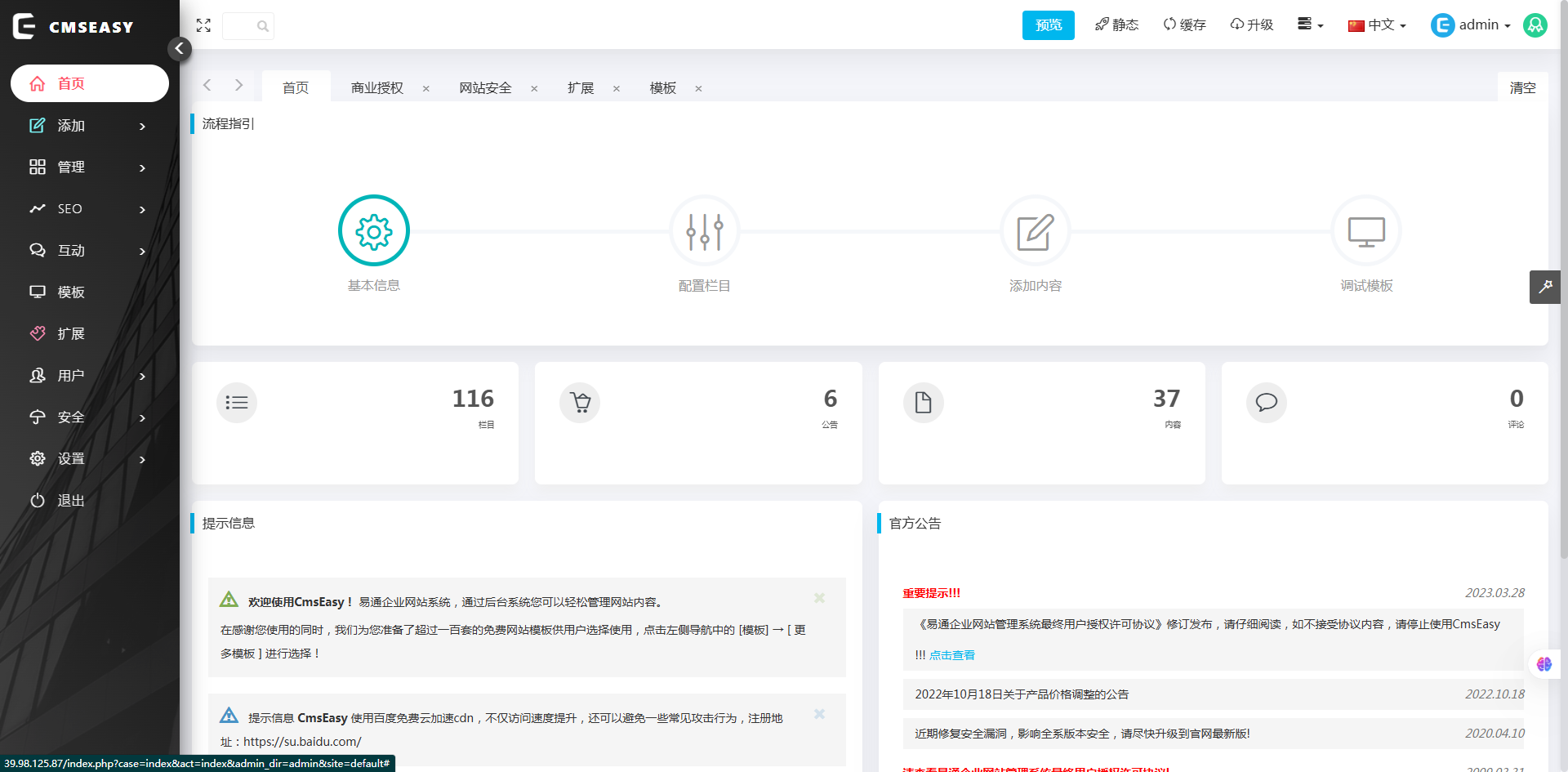1568x772 pixels.
Task: Switch to the 网站安全 tab
Action: pyautogui.click(x=485, y=88)
